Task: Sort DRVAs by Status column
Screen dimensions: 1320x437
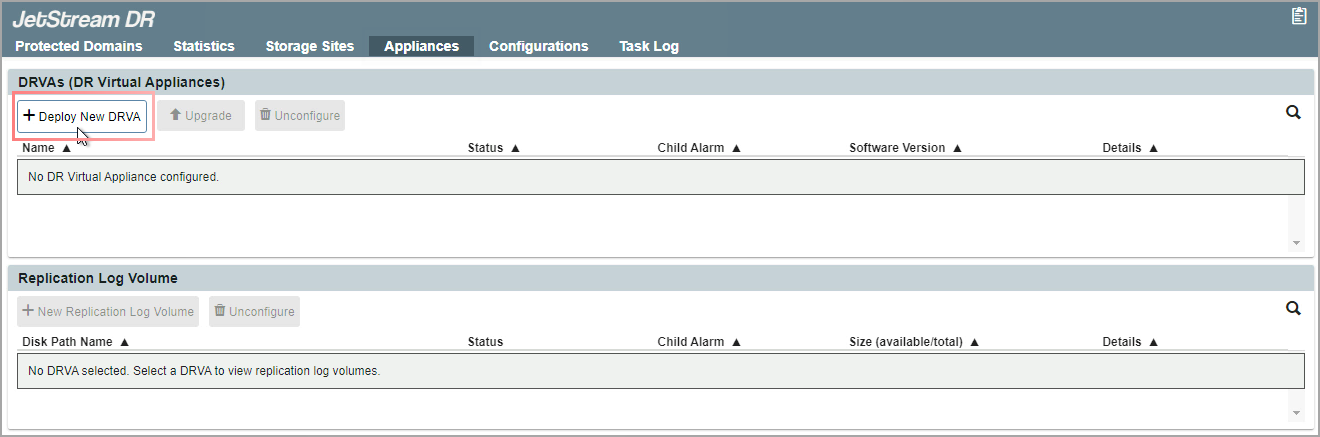Action: tap(494, 148)
